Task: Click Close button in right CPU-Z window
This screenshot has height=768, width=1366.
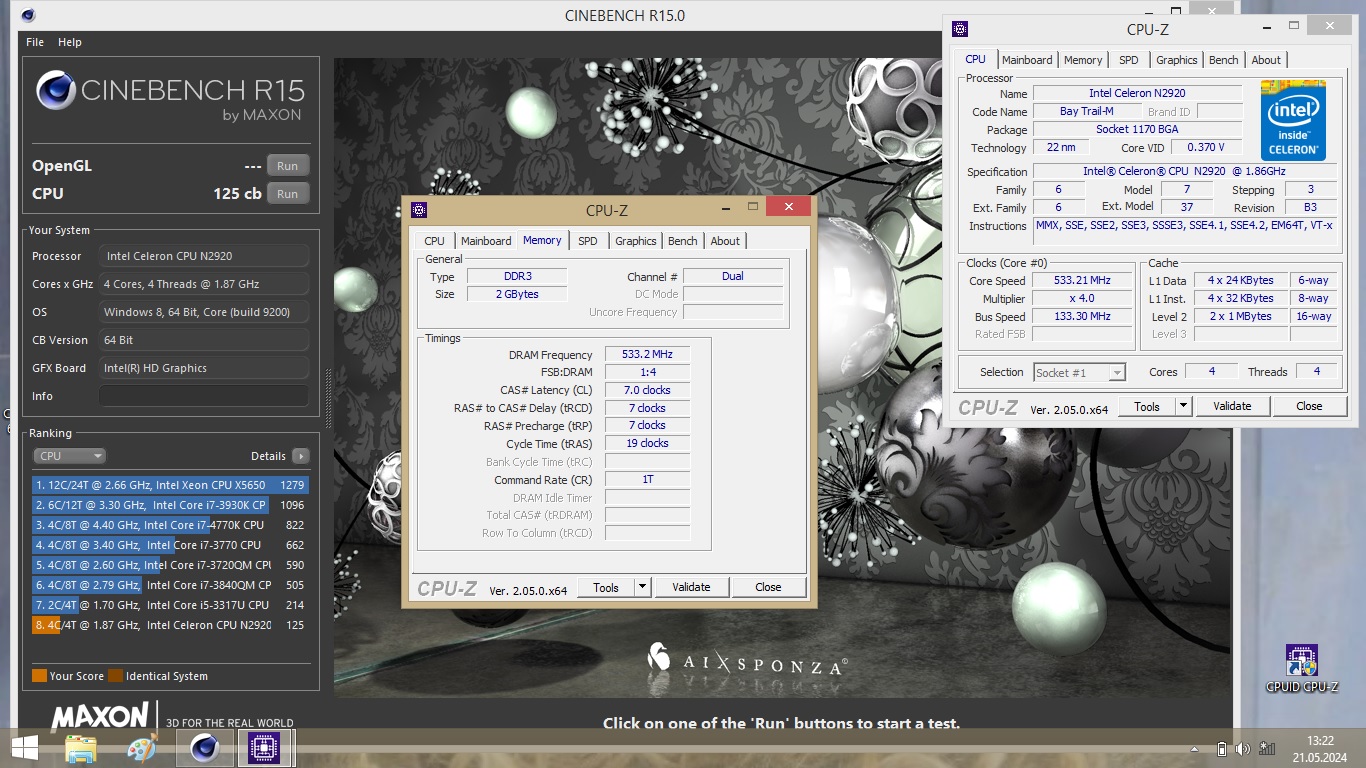Action: pos(1309,406)
